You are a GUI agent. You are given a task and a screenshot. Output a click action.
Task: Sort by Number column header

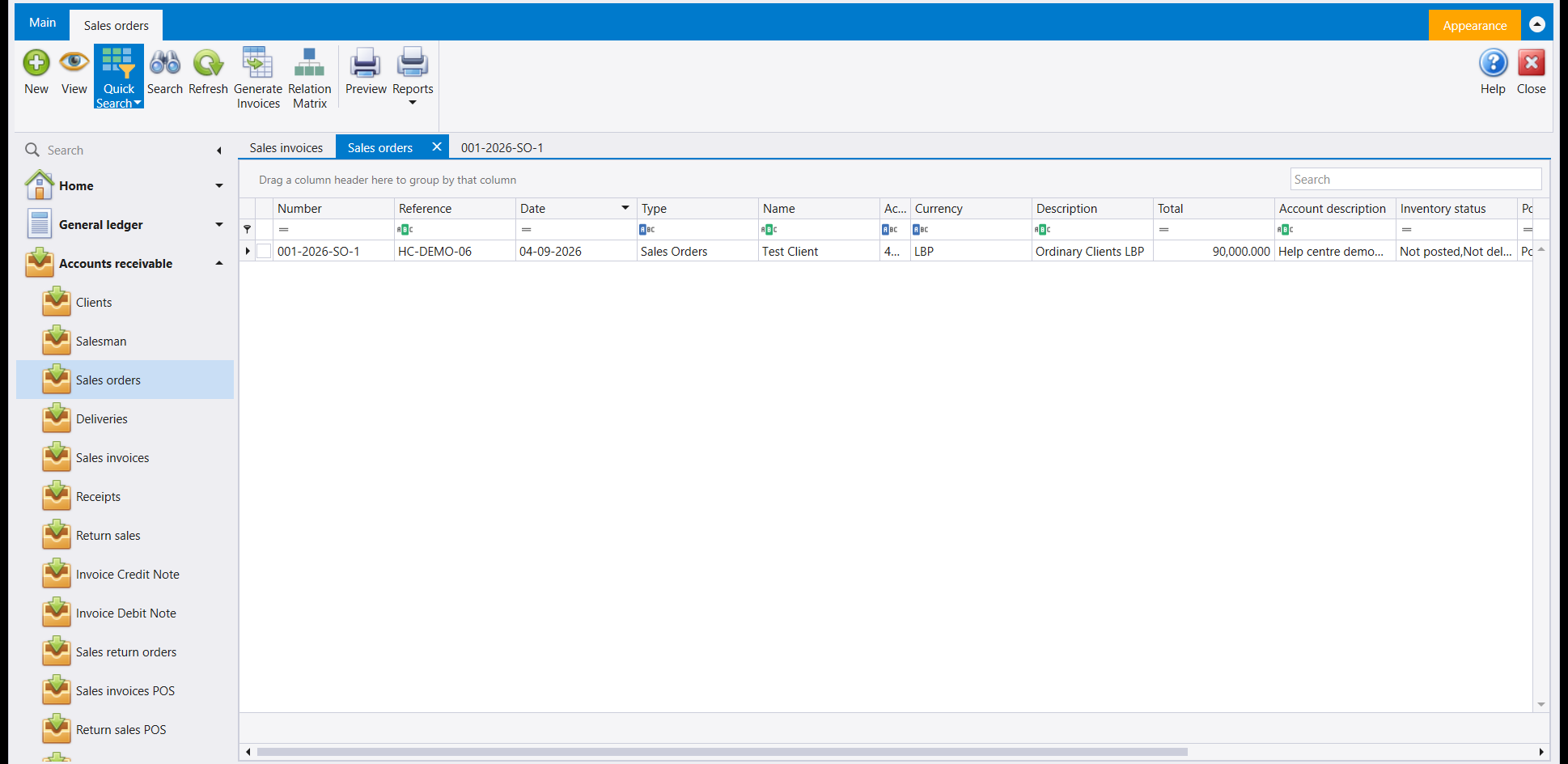pyautogui.click(x=333, y=209)
